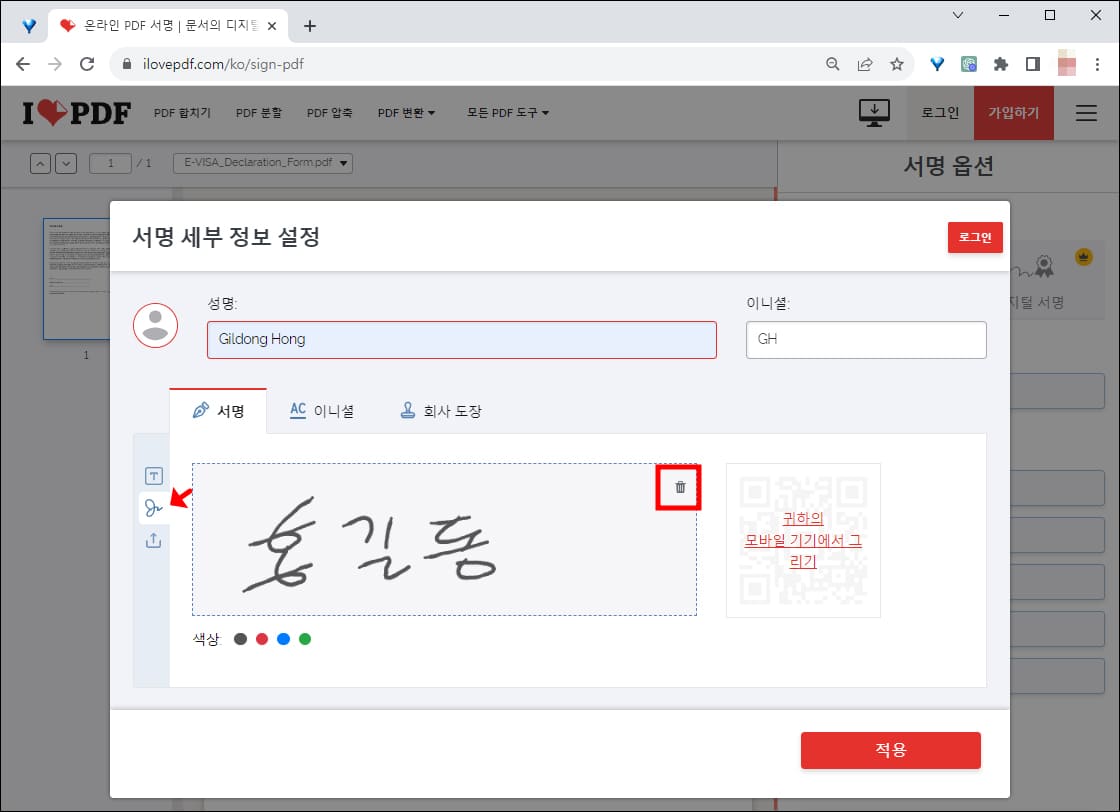Viewport: 1120px width, 812px height.
Task: Click the QR code for mobile signing
Action: 803,540
